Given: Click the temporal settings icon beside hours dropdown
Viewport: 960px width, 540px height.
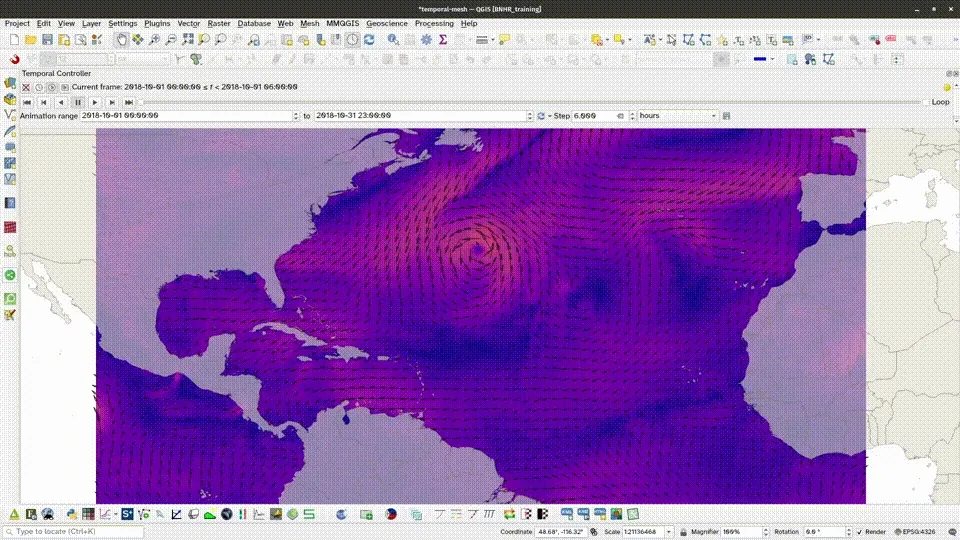Looking at the screenshot, I should 726,116.
